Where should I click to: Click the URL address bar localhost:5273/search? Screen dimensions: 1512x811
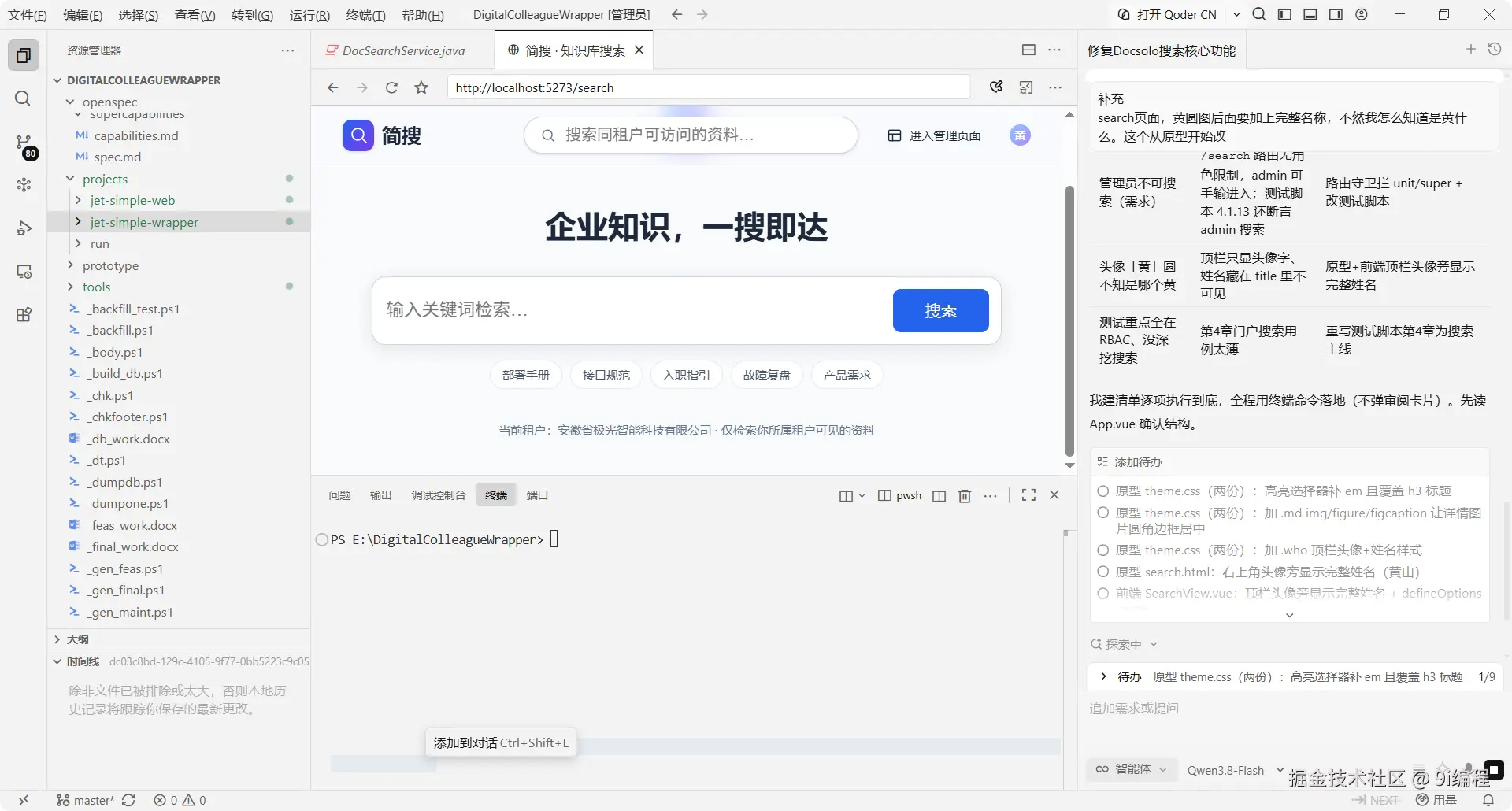click(709, 87)
